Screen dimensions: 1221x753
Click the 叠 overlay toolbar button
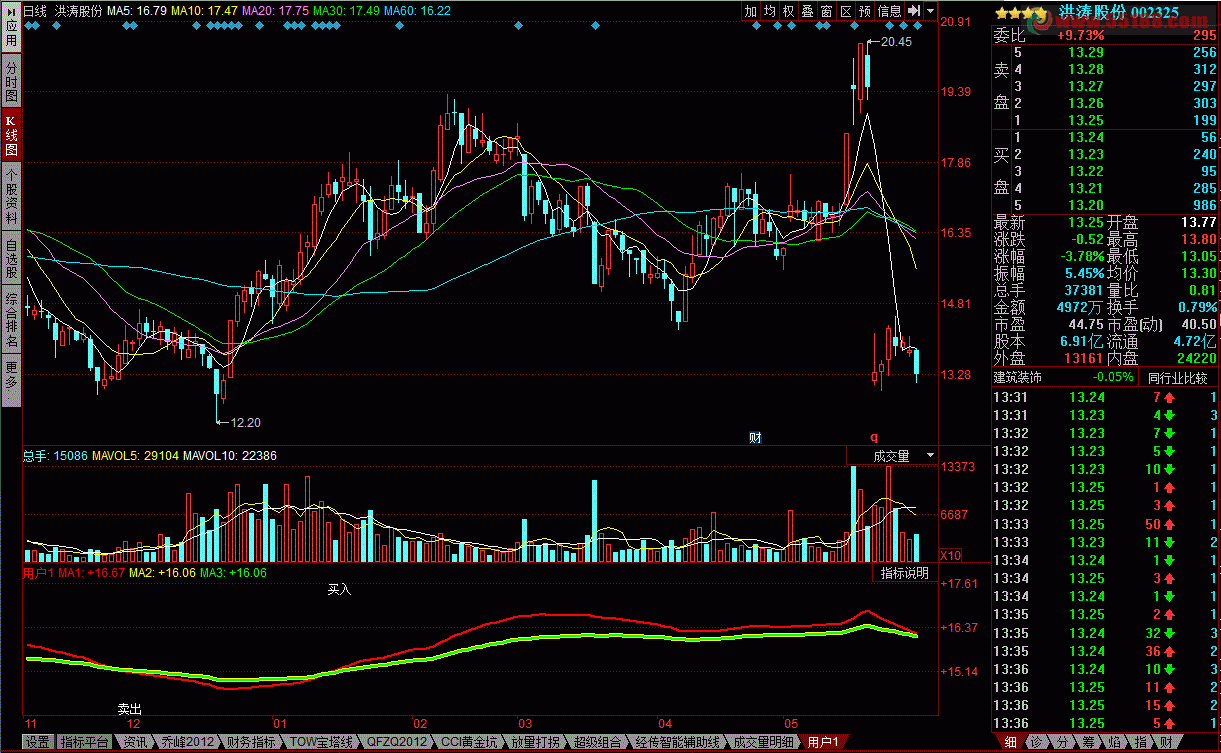tap(808, 11)
